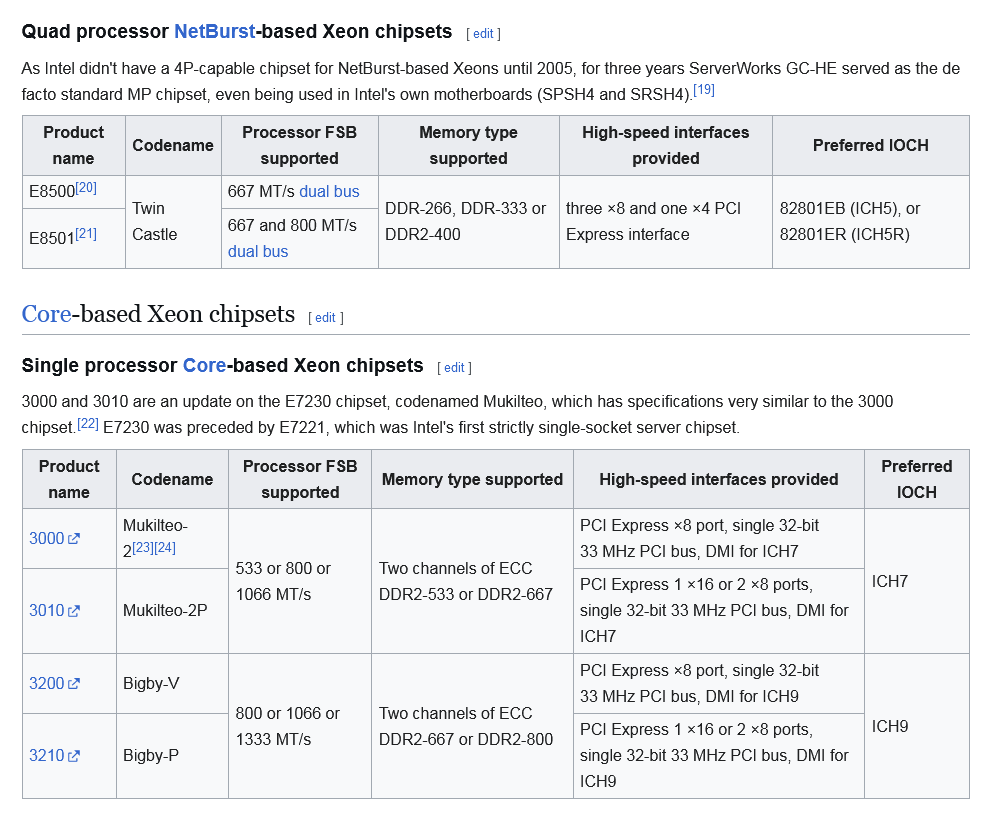
Task: Click the Processor FSB supported header in the quad-processor table
Action: pyautogui.click(x=300, y=145)
